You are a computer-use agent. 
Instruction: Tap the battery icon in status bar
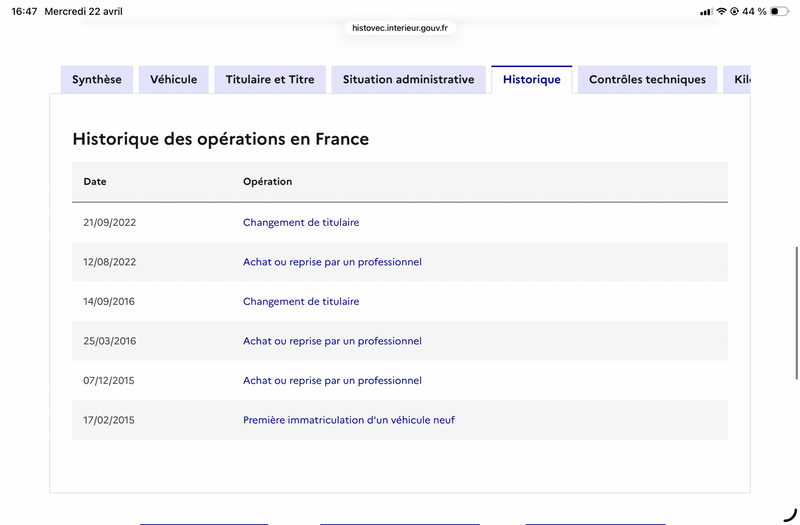point(779,11)
